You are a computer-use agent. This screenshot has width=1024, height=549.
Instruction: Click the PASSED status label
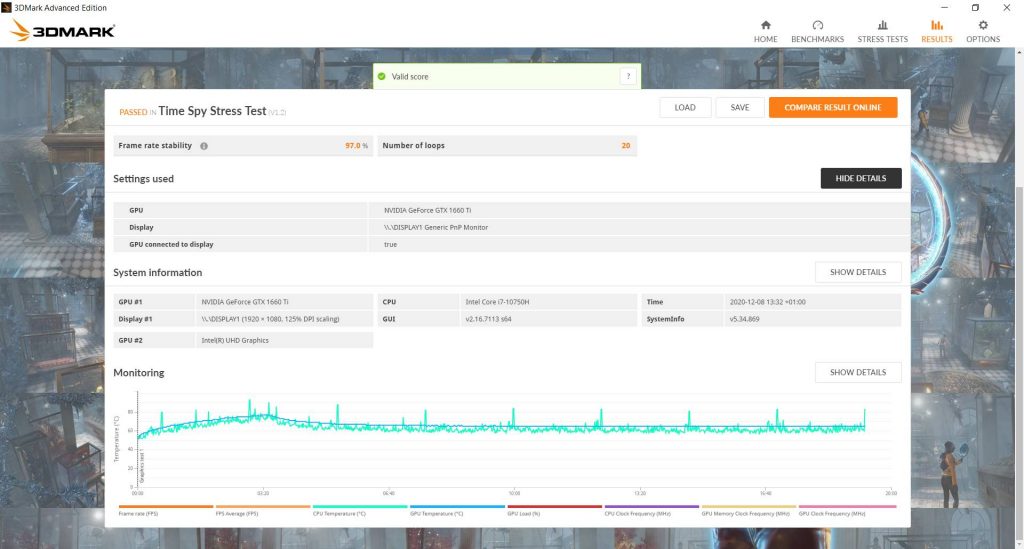click(x=133, y=112)
